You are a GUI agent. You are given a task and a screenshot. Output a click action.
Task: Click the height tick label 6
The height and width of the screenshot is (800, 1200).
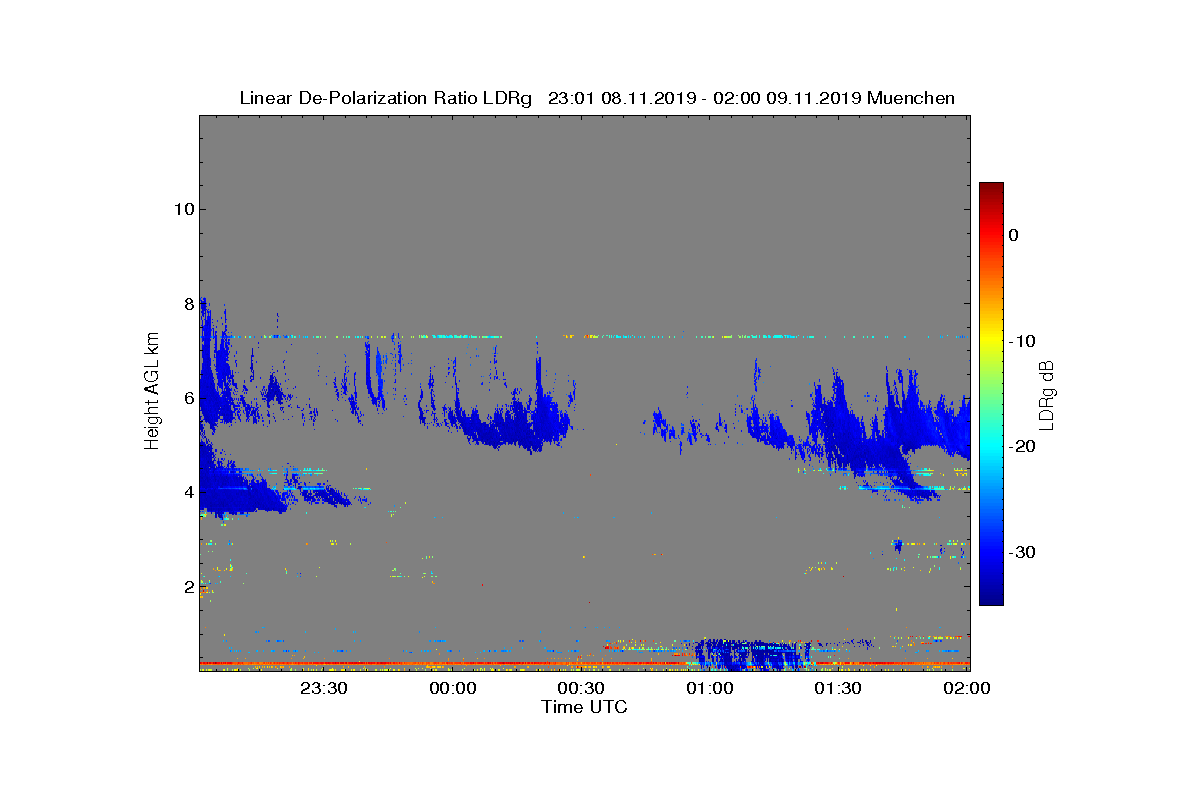point(187,398)
